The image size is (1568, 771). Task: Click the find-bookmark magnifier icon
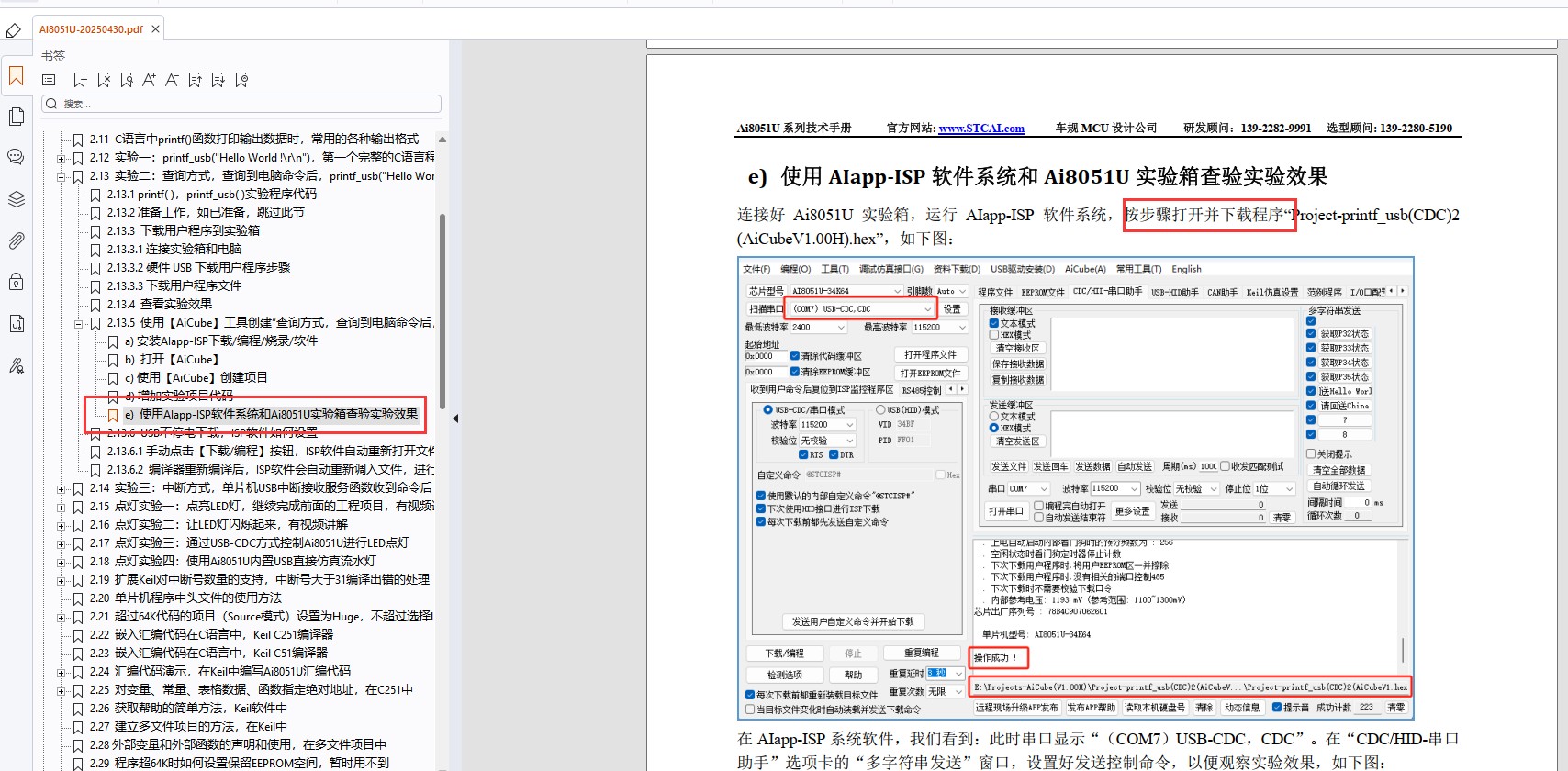127,80
